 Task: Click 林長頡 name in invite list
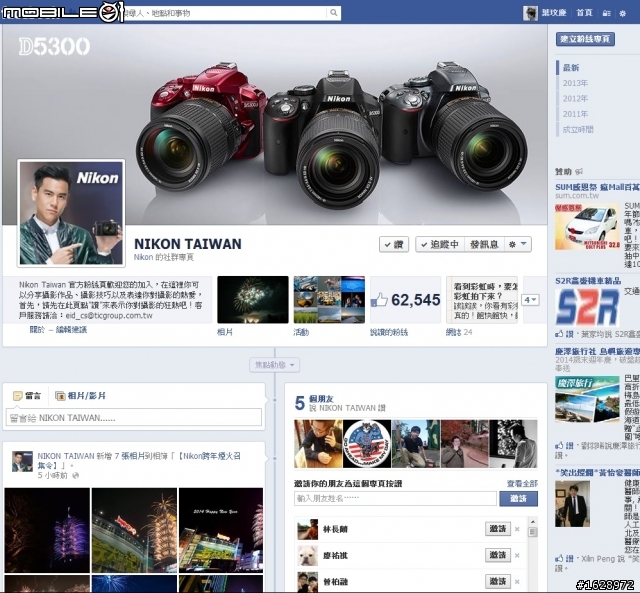tap(335, 529)
